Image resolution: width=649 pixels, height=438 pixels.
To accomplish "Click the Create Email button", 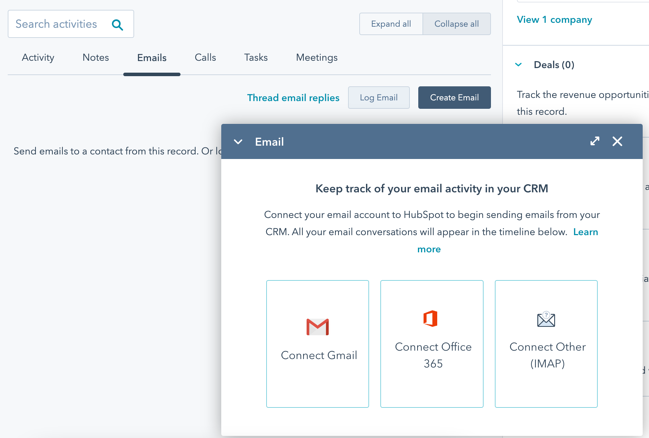I will 454,98.
